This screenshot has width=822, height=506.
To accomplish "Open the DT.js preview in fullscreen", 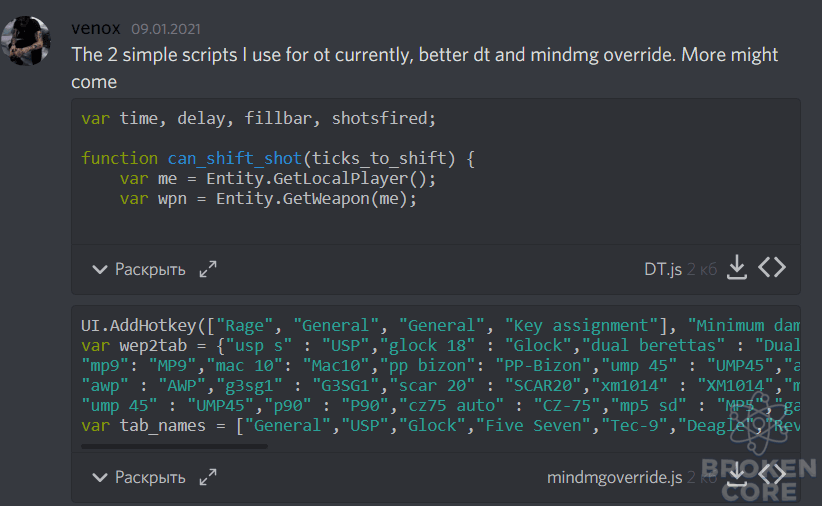I will [x=208, y=269].
